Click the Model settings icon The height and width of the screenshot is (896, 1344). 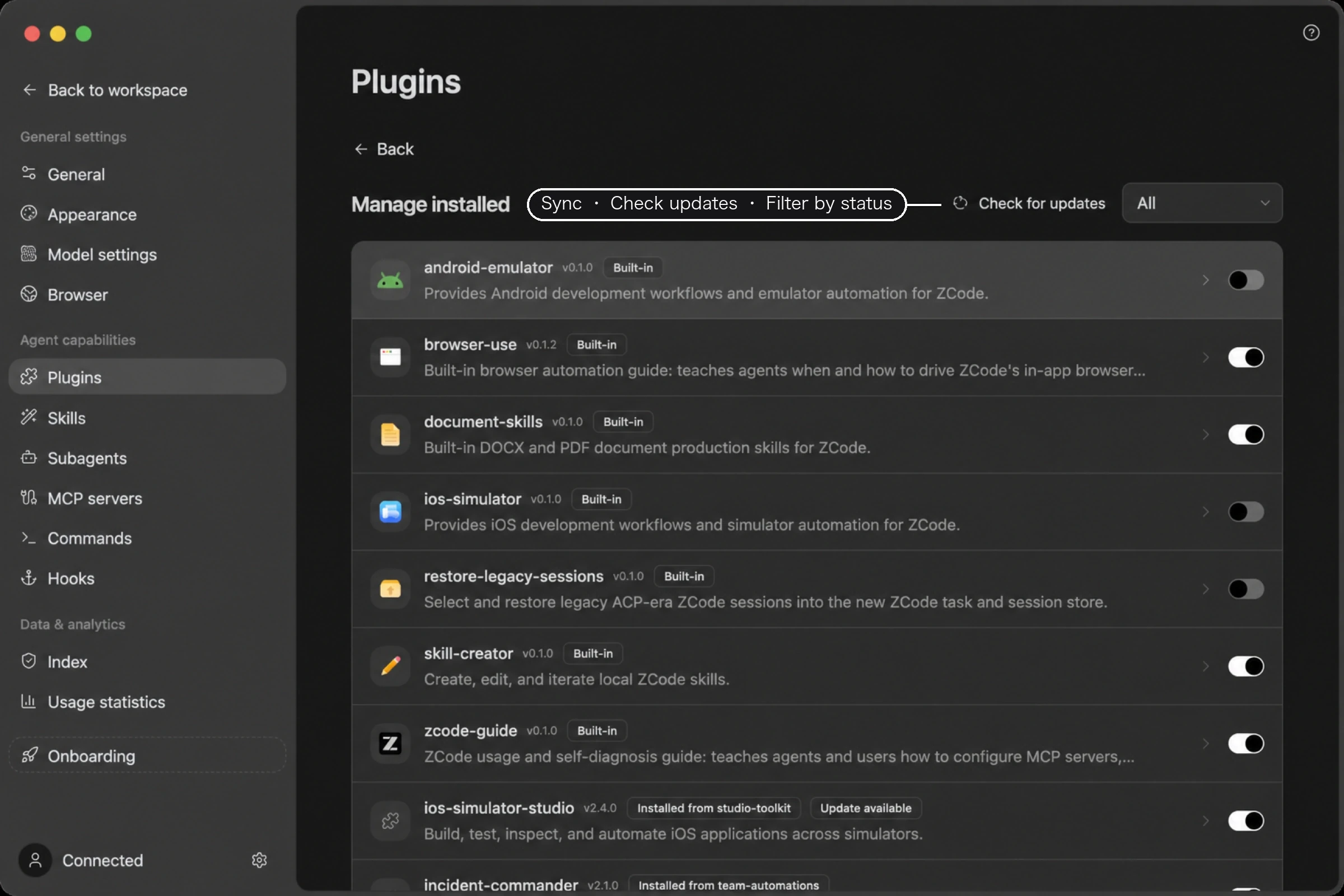[x=29, y=254]
